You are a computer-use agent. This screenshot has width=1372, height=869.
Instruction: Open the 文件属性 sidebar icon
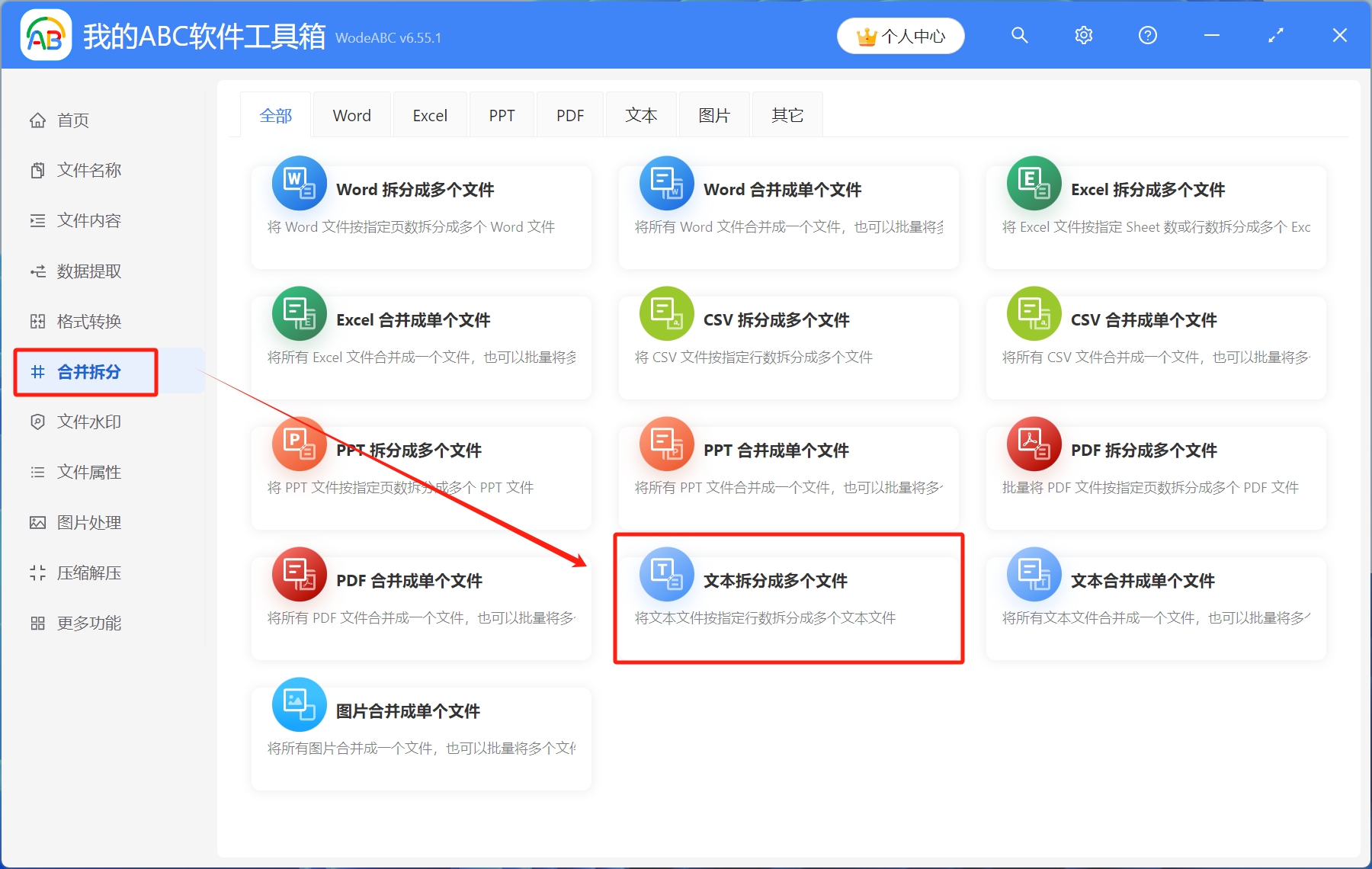pos(37,472)
